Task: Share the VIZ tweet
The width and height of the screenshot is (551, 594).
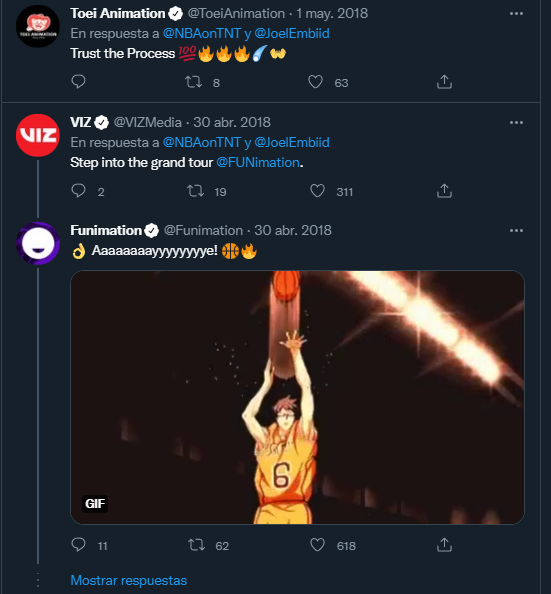Action: (444, 191)
